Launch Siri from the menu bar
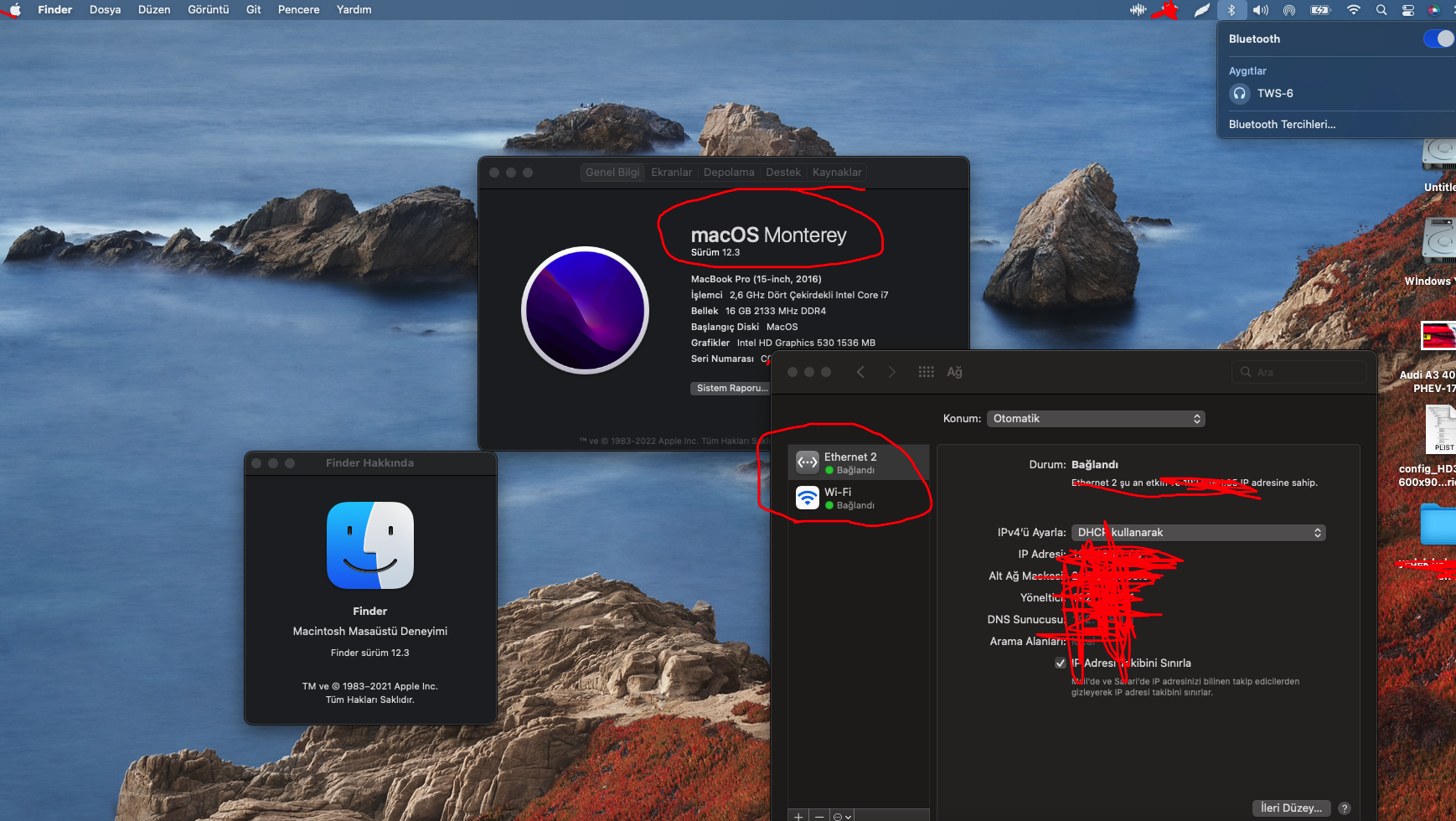 (x=1434, y=10)
